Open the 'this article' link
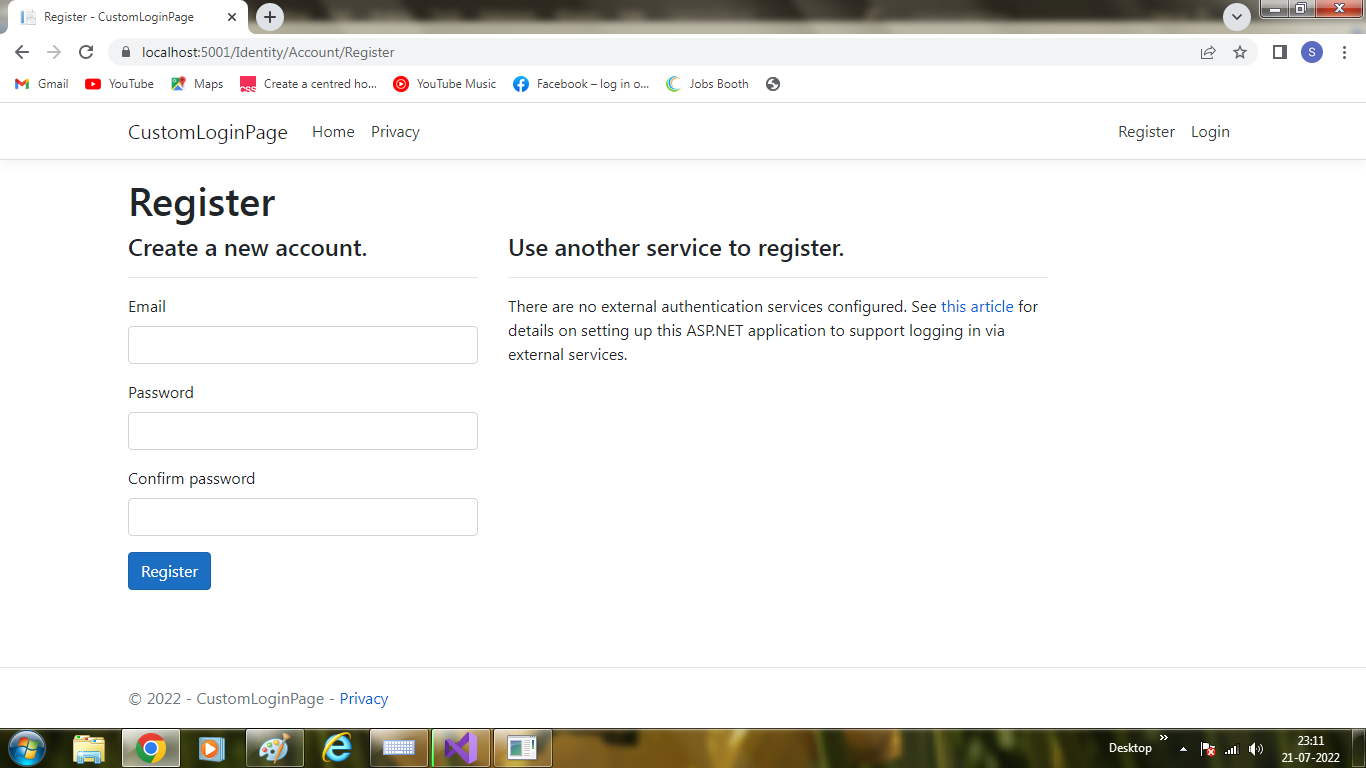This screenshot has width=1366, height=768. [977, 306]
